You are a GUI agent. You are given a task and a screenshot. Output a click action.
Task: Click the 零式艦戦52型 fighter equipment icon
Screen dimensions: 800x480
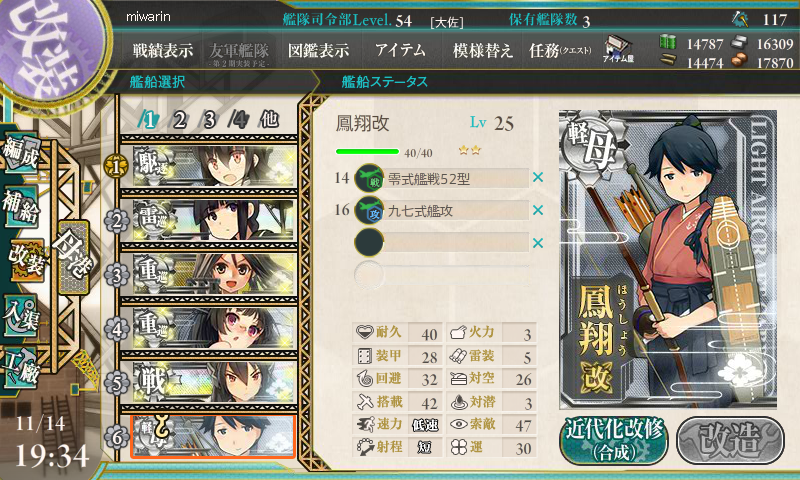click(x=369, y=178)
